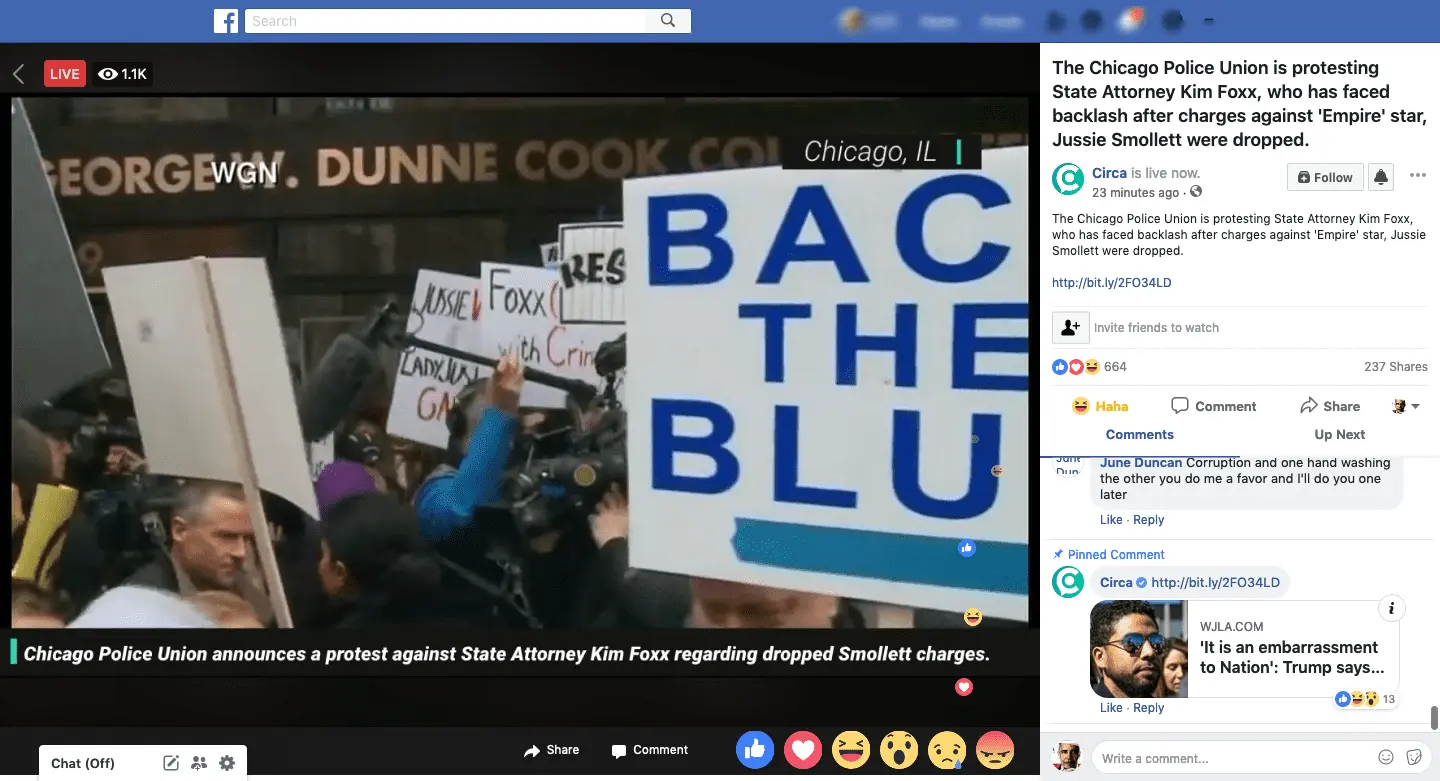The width and height of the screenshot is (1440, 781).
Task: Click the Facebook logo in the top bar
Action: [225, 21]
